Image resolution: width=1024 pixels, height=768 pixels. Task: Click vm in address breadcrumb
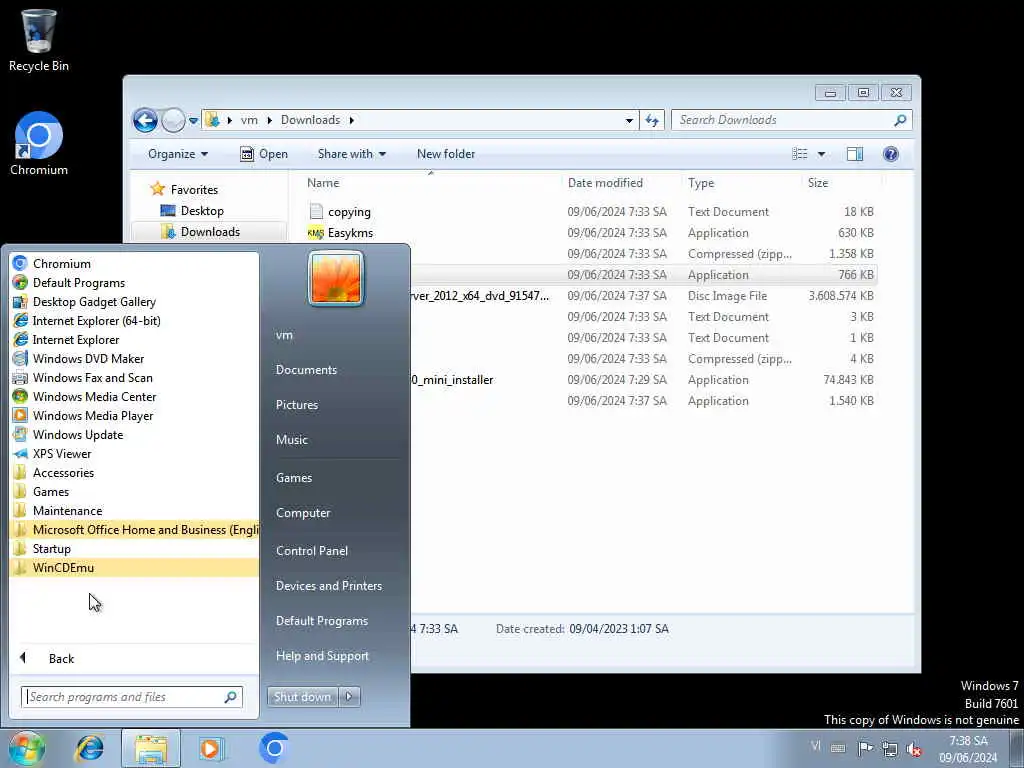pos(249,120)
